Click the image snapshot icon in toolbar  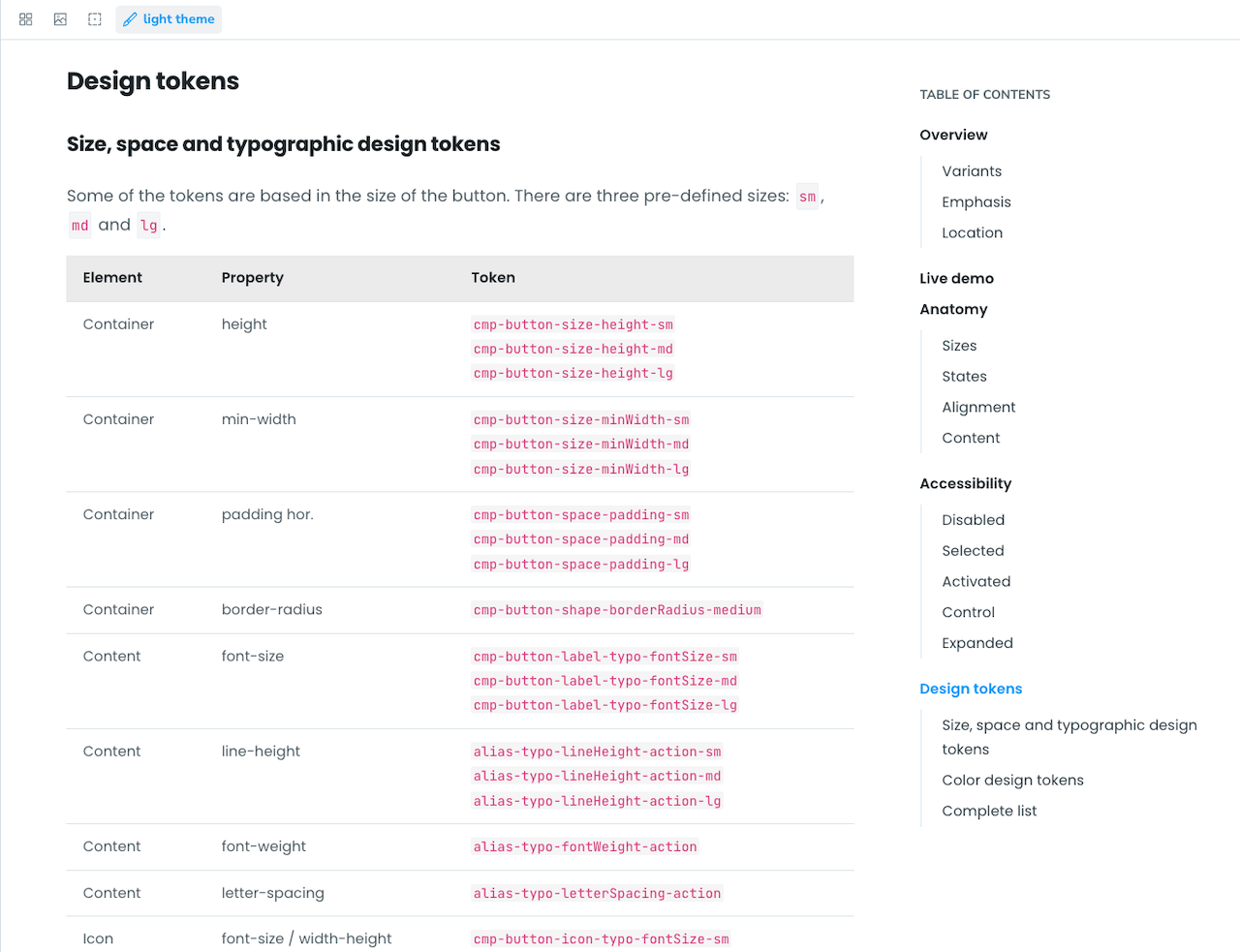click(x=60, y=19)
